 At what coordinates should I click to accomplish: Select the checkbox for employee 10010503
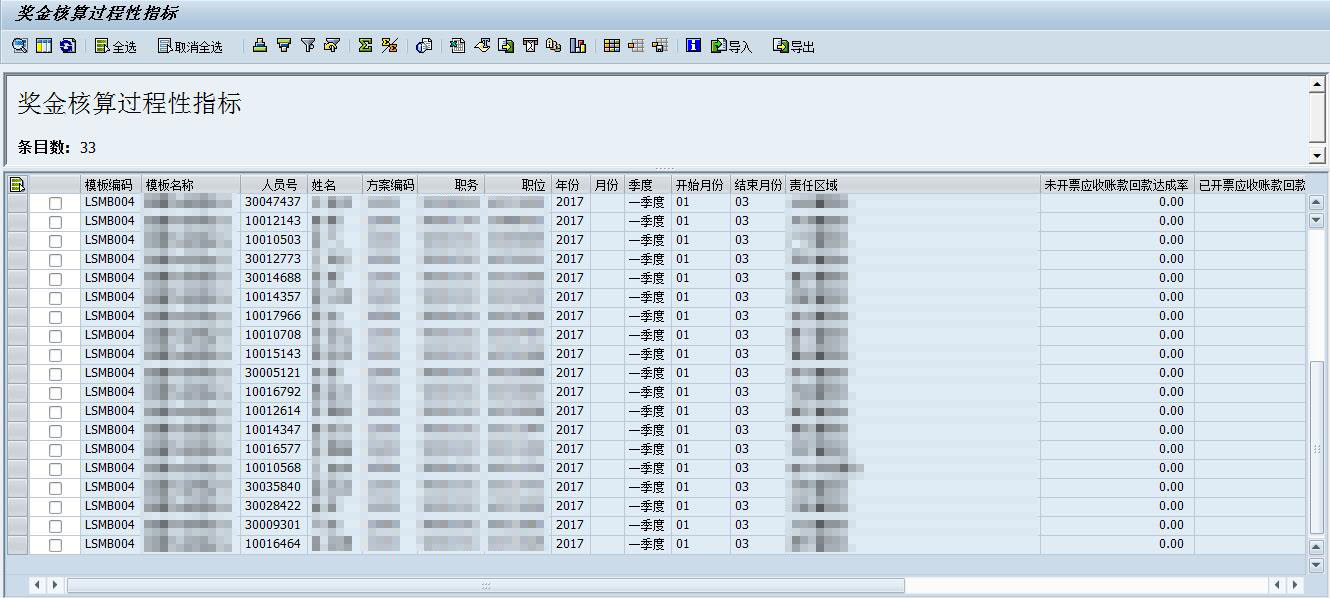[55, 241]
